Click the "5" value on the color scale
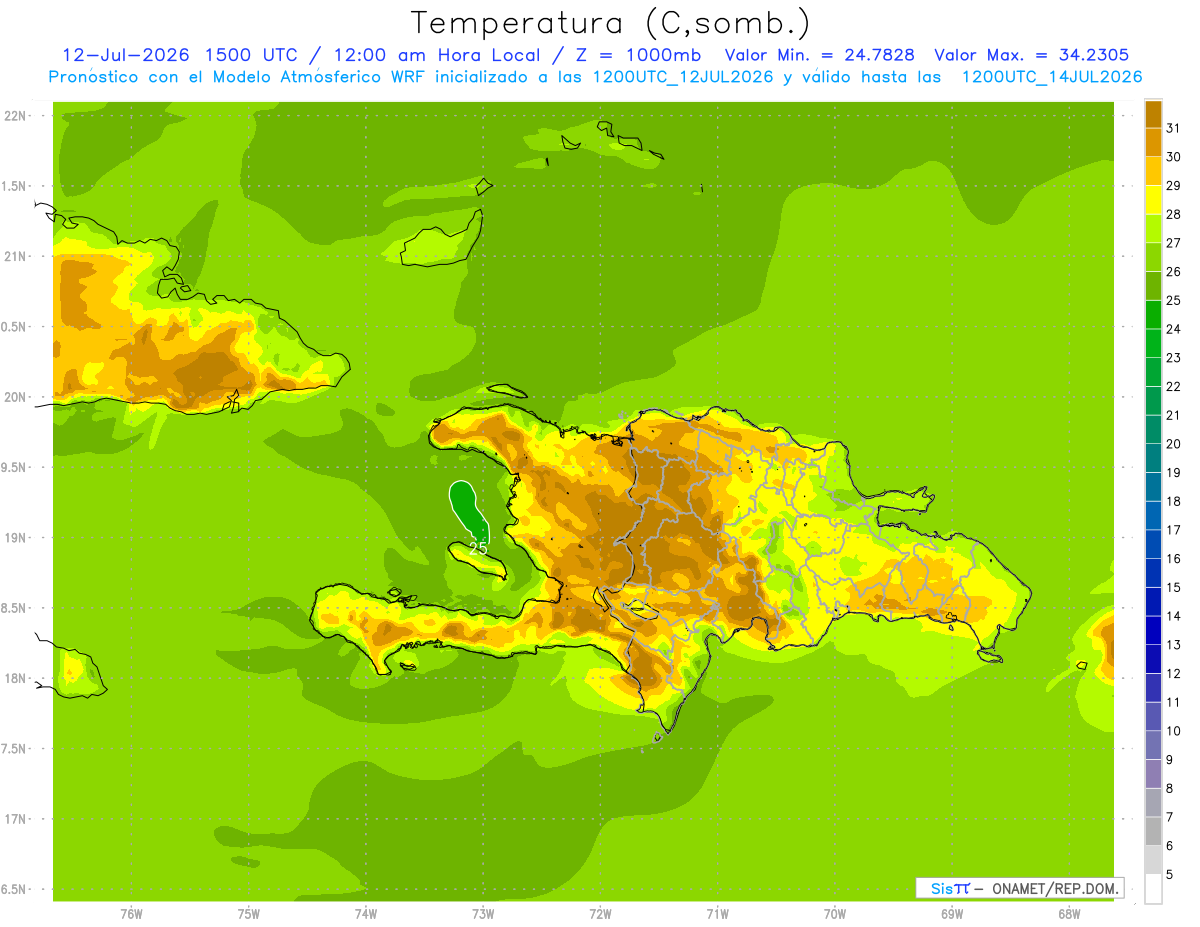Screen dimensions: 1200x927 point(1170,875)
